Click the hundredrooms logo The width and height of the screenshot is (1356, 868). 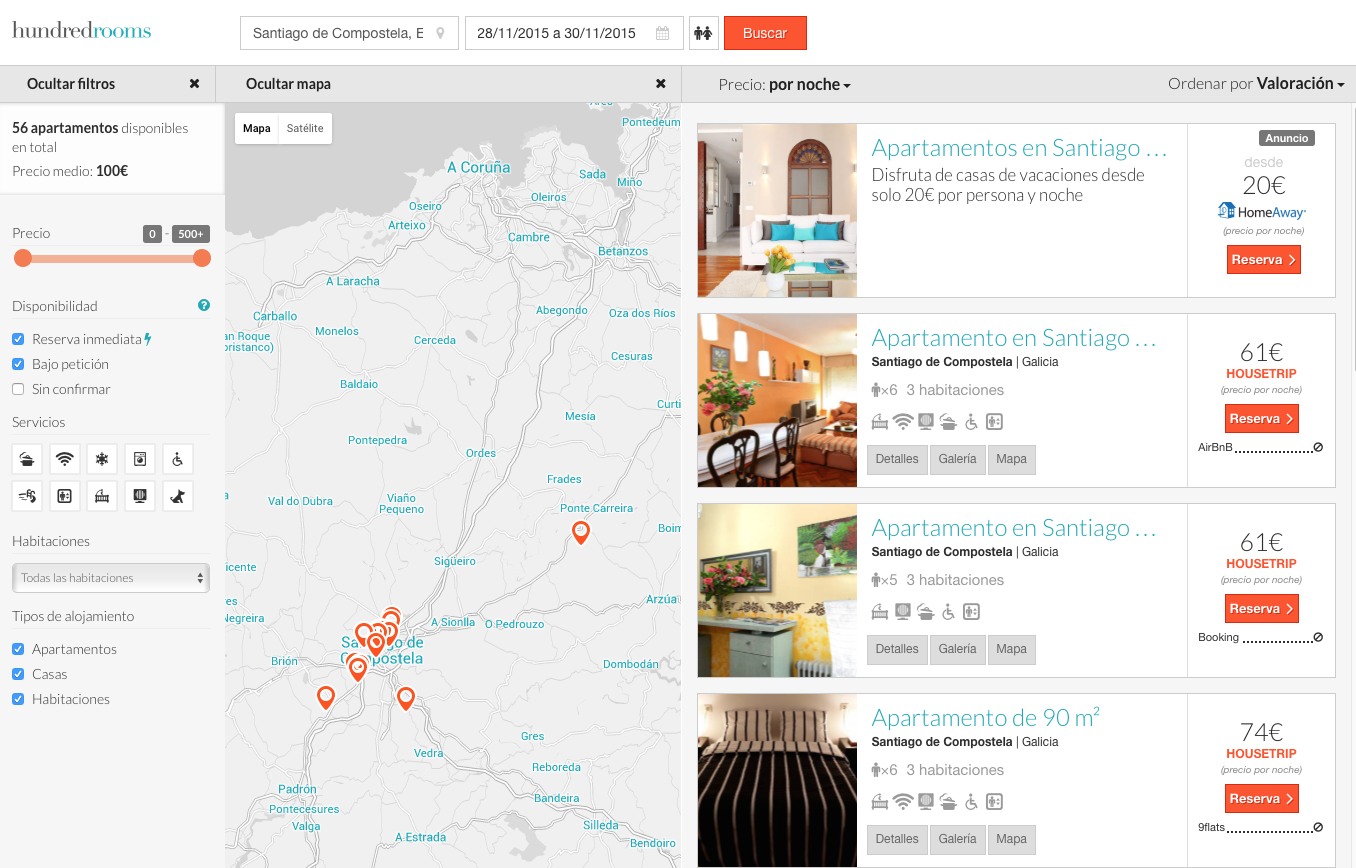pos(82,31)
